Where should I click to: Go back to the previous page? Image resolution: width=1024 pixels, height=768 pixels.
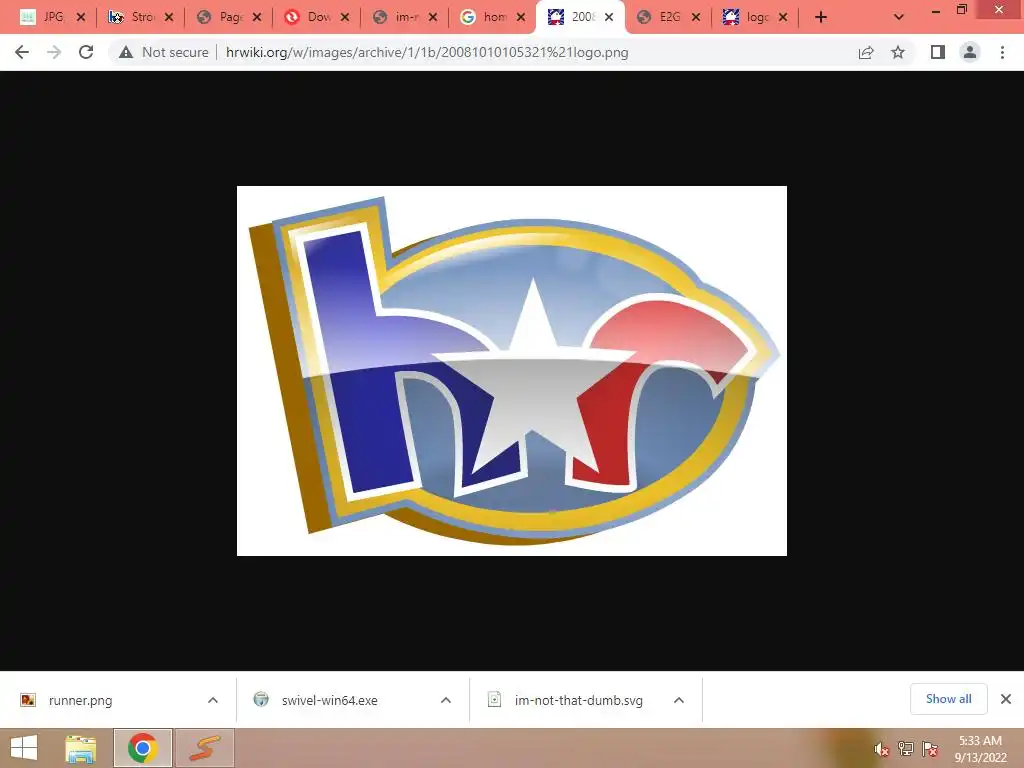22,52
